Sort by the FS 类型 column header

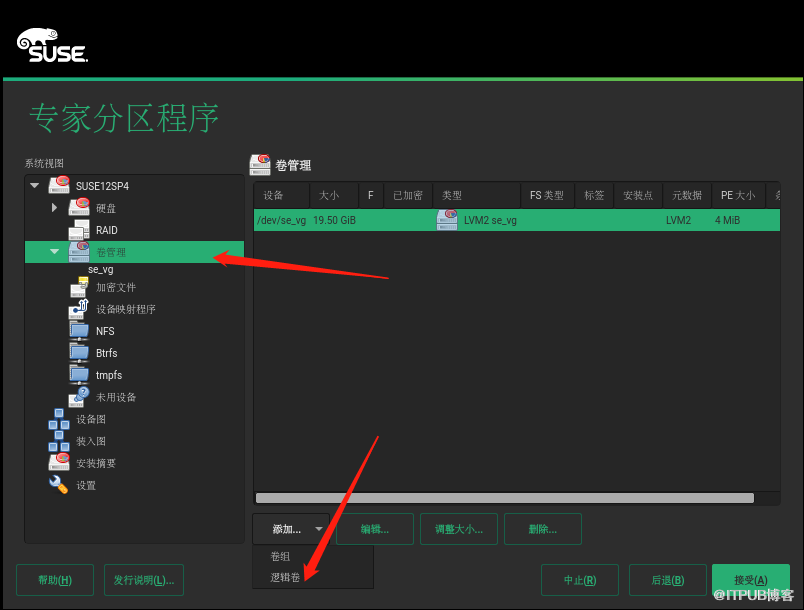(x=548, y=195)
